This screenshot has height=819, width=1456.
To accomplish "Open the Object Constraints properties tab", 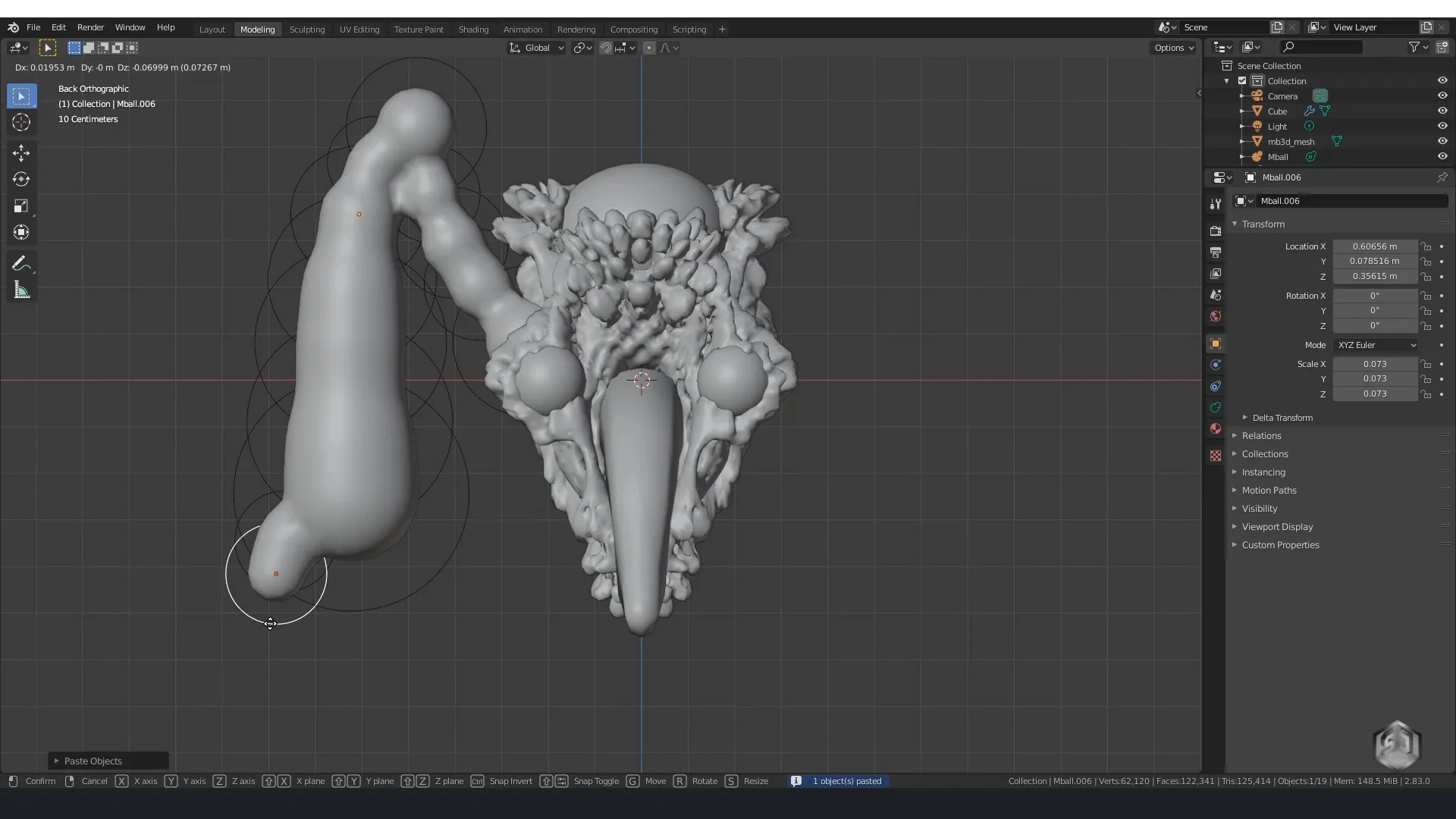I will (1216, 386).
